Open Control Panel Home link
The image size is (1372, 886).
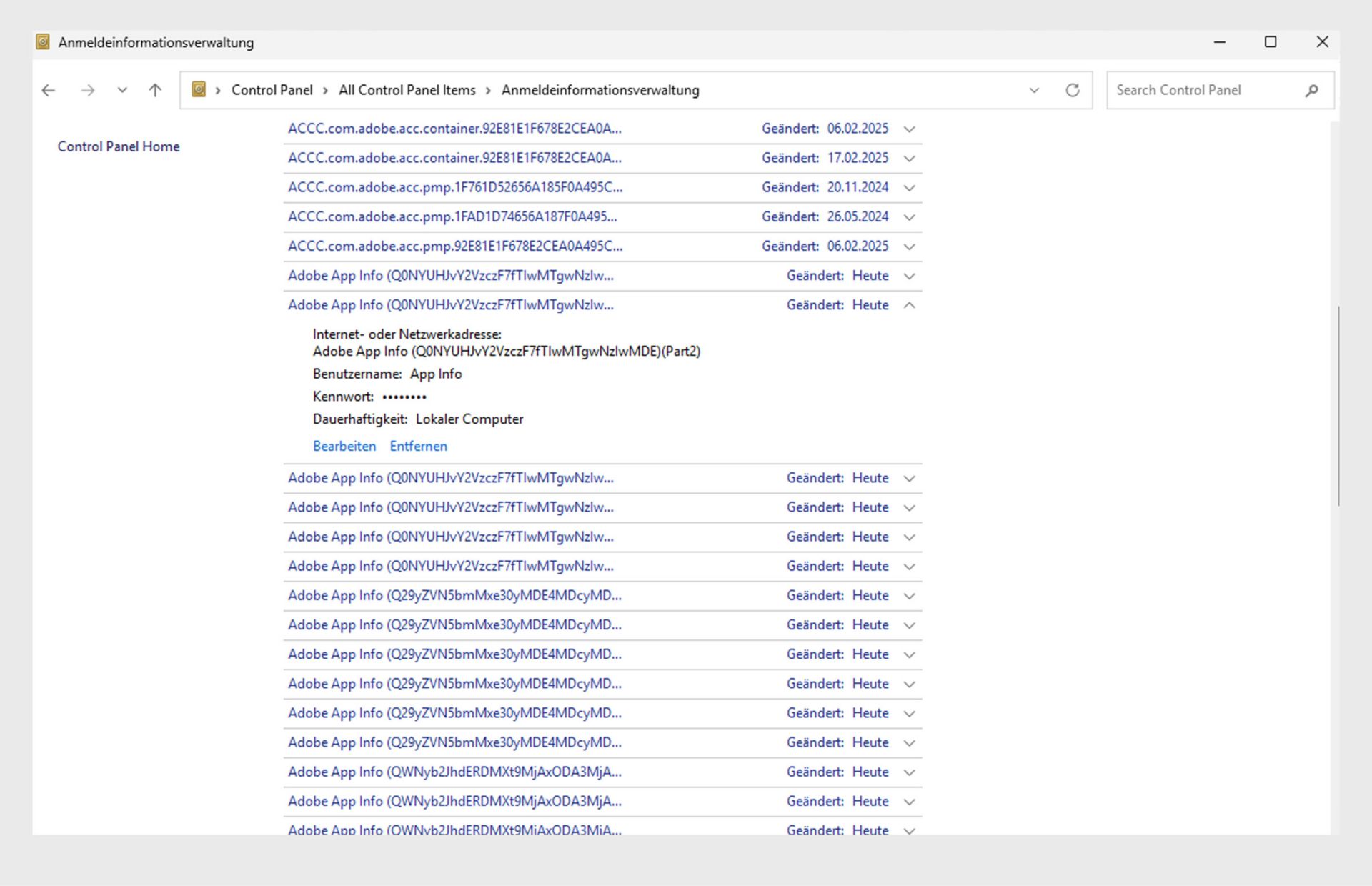pyautogui.click(x=119, y=146)
